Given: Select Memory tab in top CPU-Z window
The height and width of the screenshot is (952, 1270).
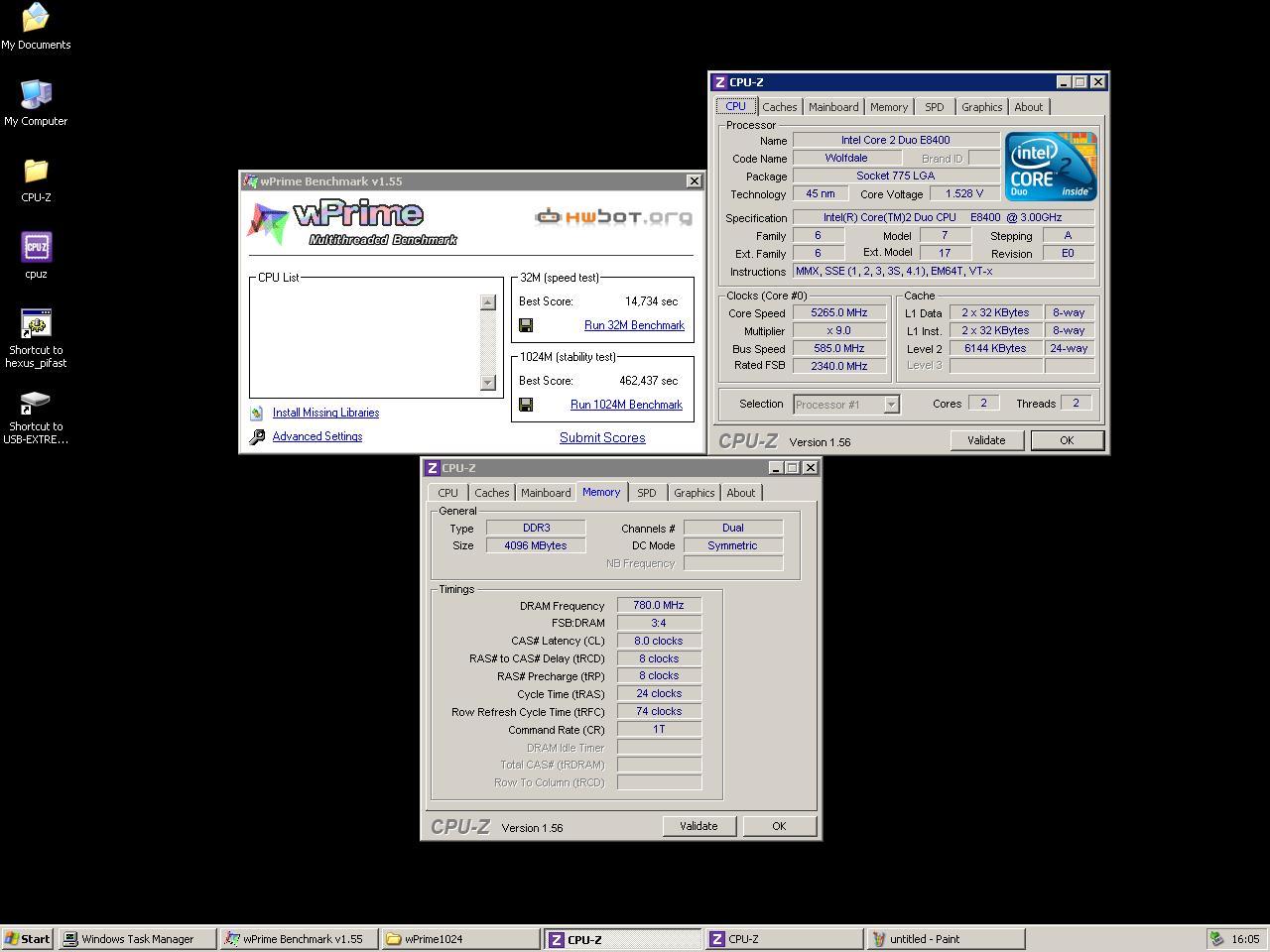Looking at the screenshot, I should coord(888,107).
